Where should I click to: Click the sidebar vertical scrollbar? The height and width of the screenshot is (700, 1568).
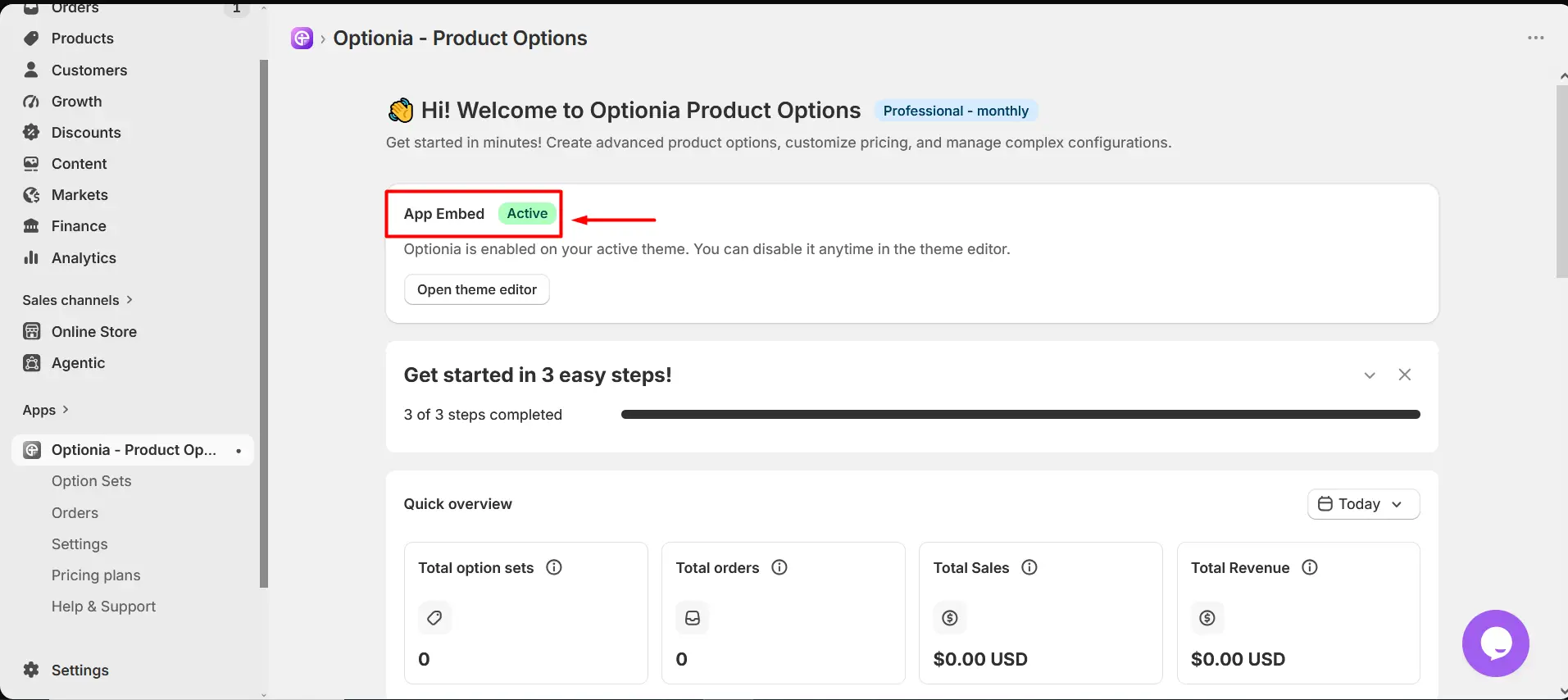click(x=264, y=324)
